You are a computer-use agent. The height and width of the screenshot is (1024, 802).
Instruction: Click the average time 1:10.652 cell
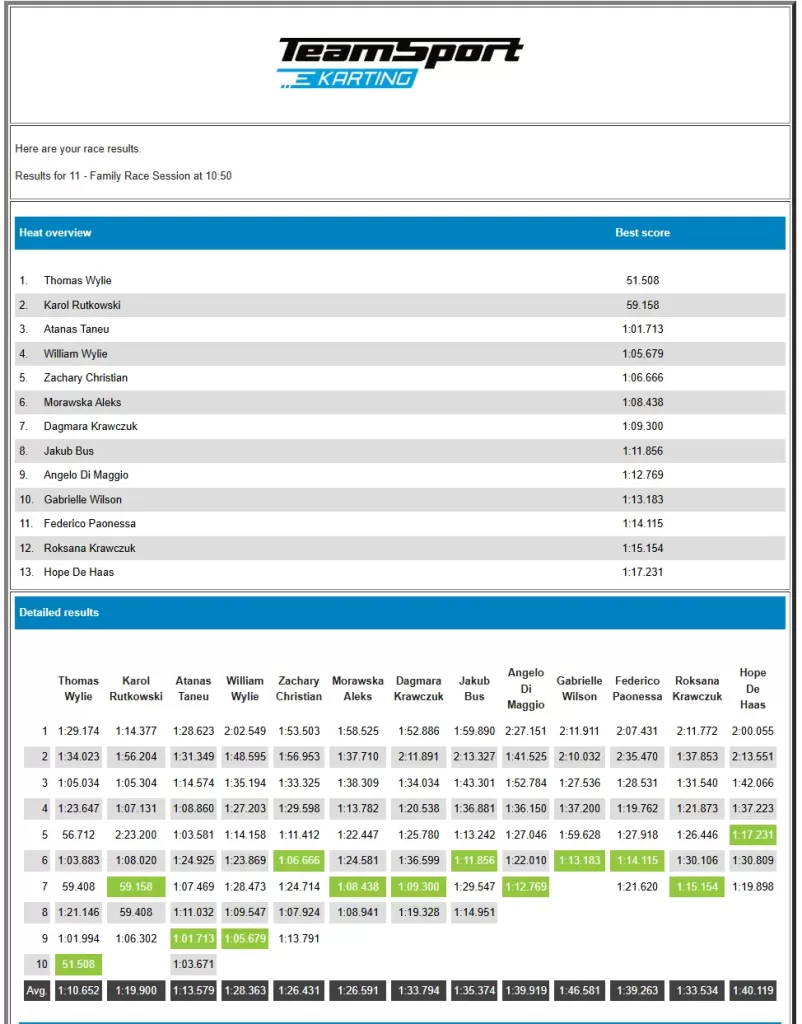(x=78, y=990)
